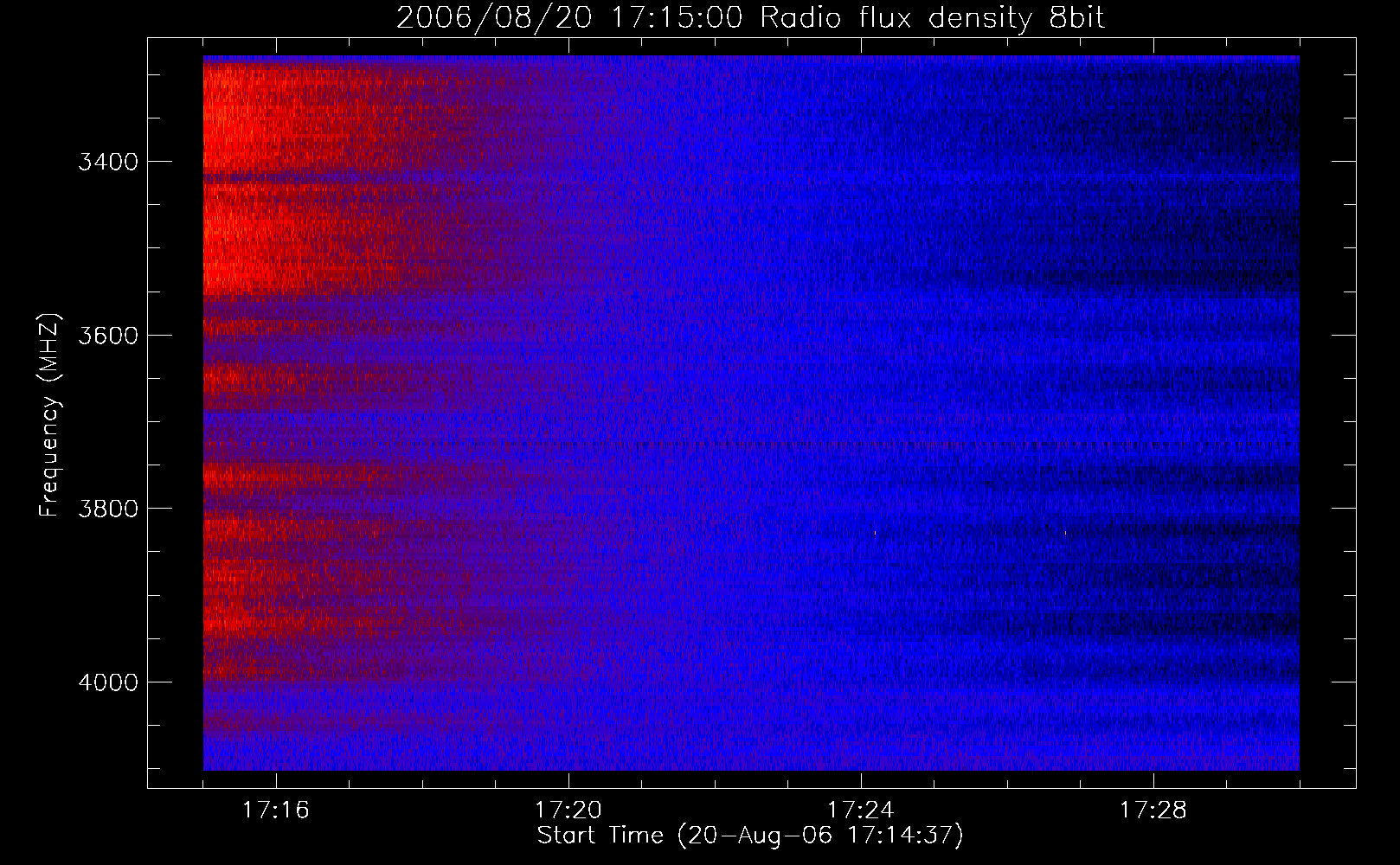The image size is (1400, 865).
Task: Click the plot title "2006/08/20 17:15:00 Radio flux density 8bit"
Action: [x=750, y=17]
